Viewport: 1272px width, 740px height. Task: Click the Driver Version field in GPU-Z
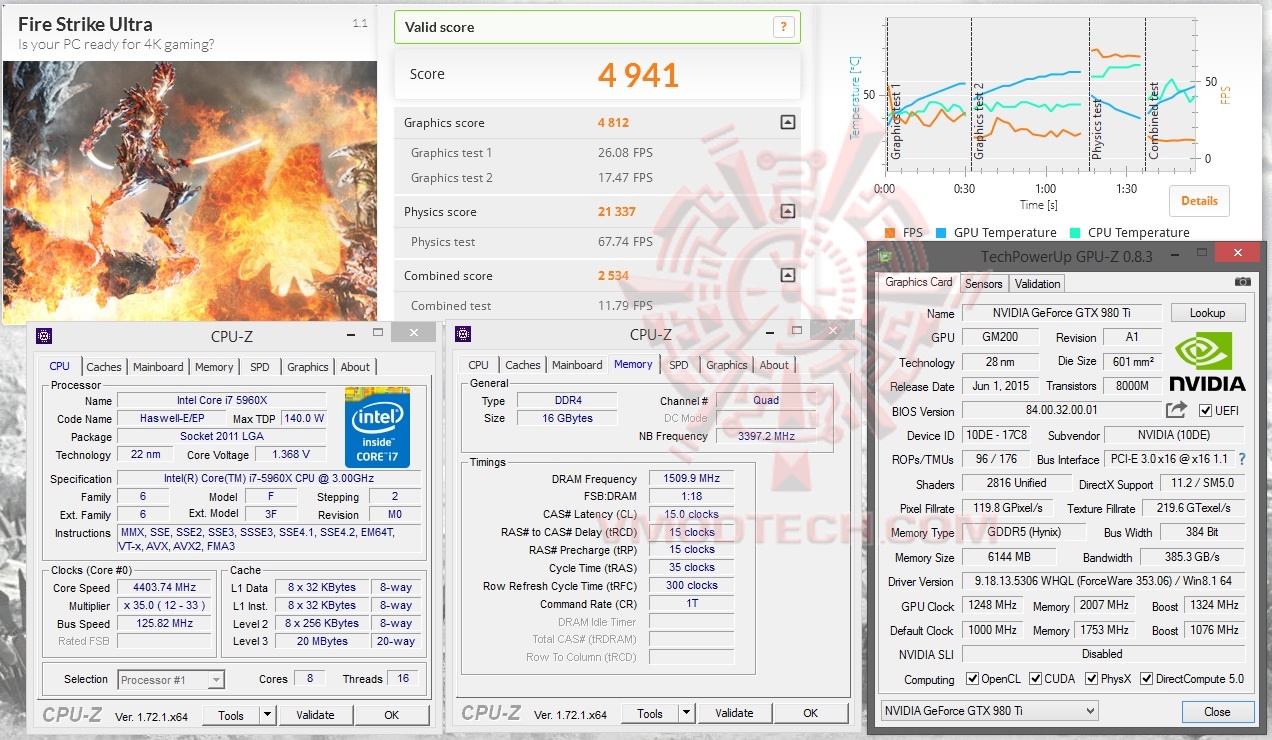(x=1103, y=581)
